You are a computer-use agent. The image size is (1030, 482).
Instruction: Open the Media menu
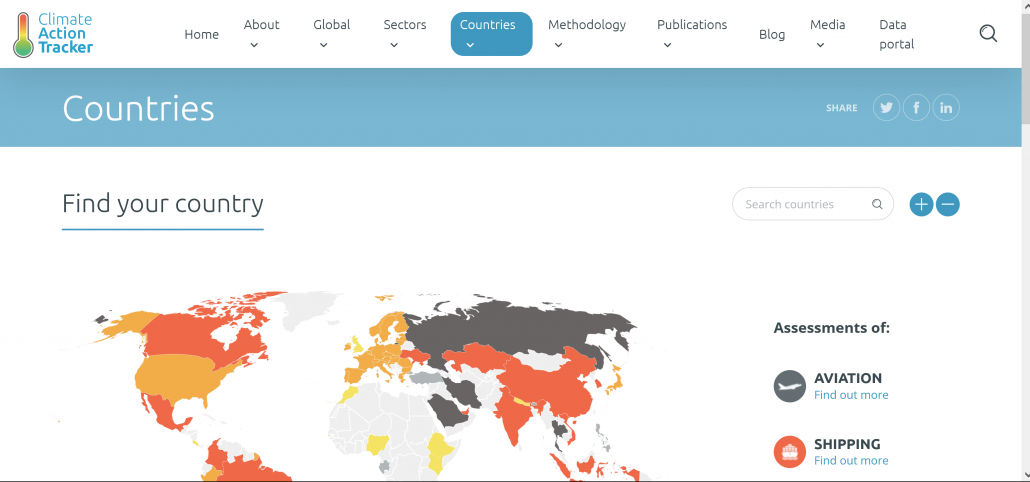(x=828, y=24)
